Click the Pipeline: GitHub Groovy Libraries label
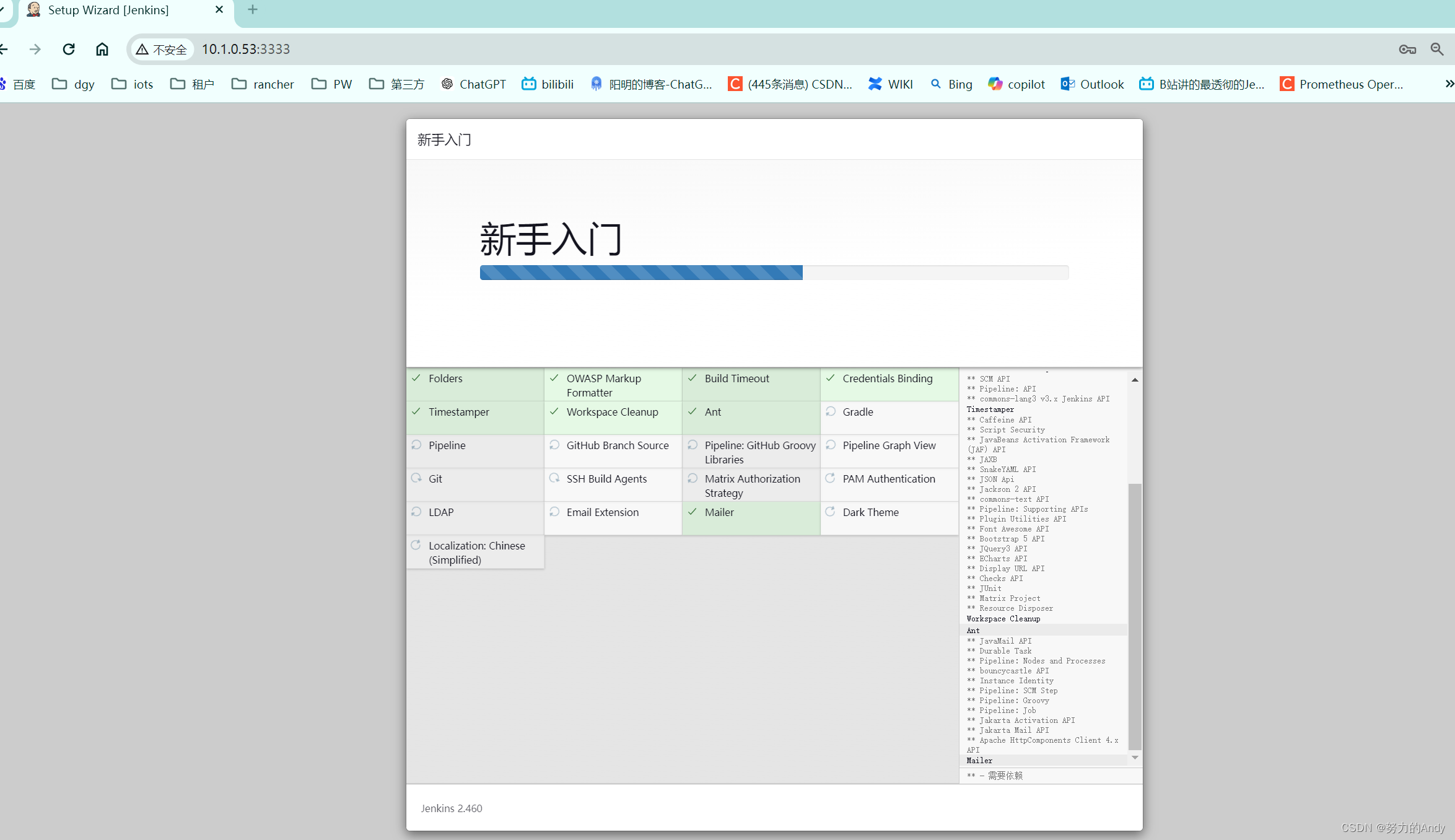 tap(760, 452)
